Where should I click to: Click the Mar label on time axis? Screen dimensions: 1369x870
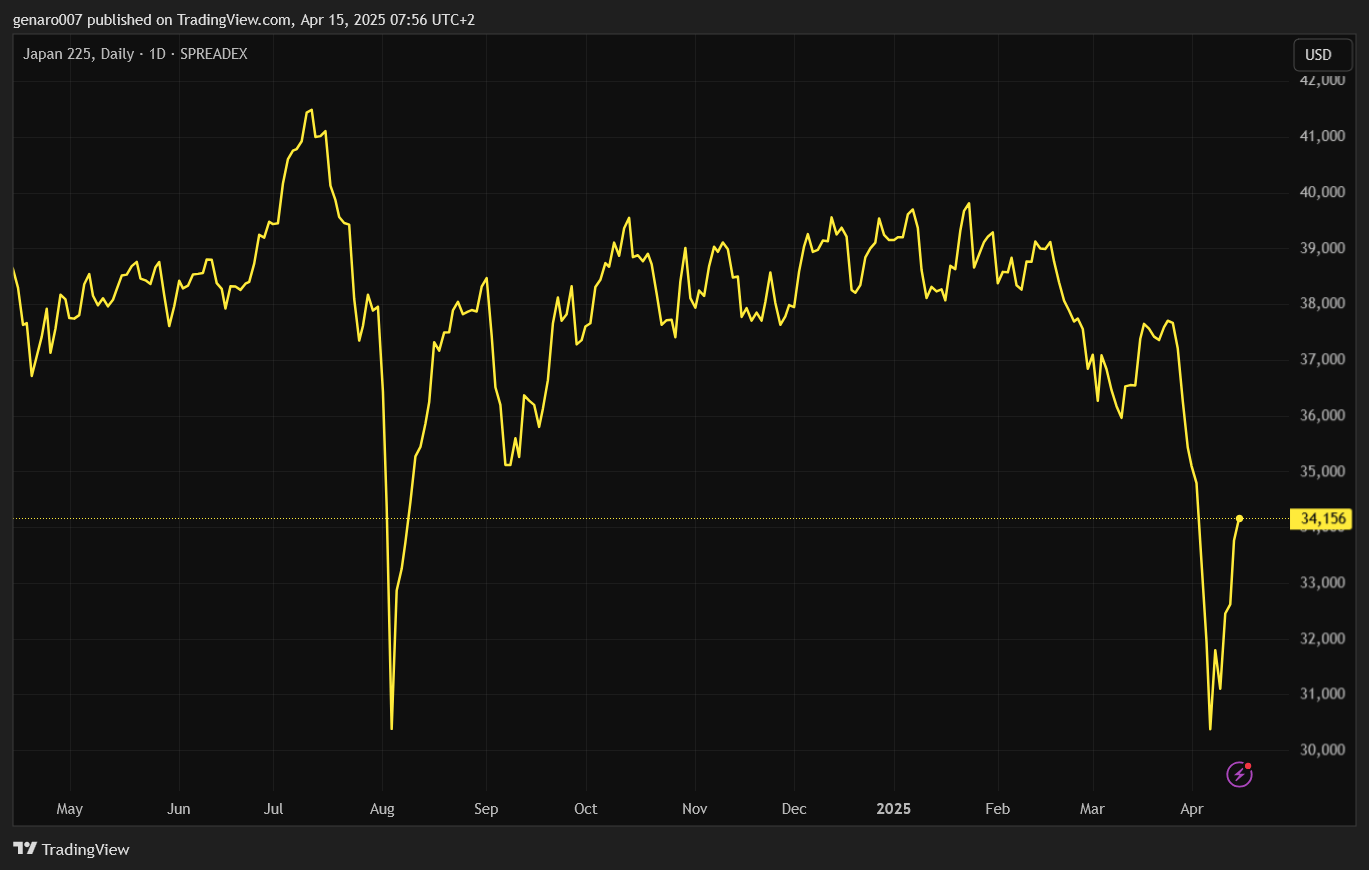1092,808
